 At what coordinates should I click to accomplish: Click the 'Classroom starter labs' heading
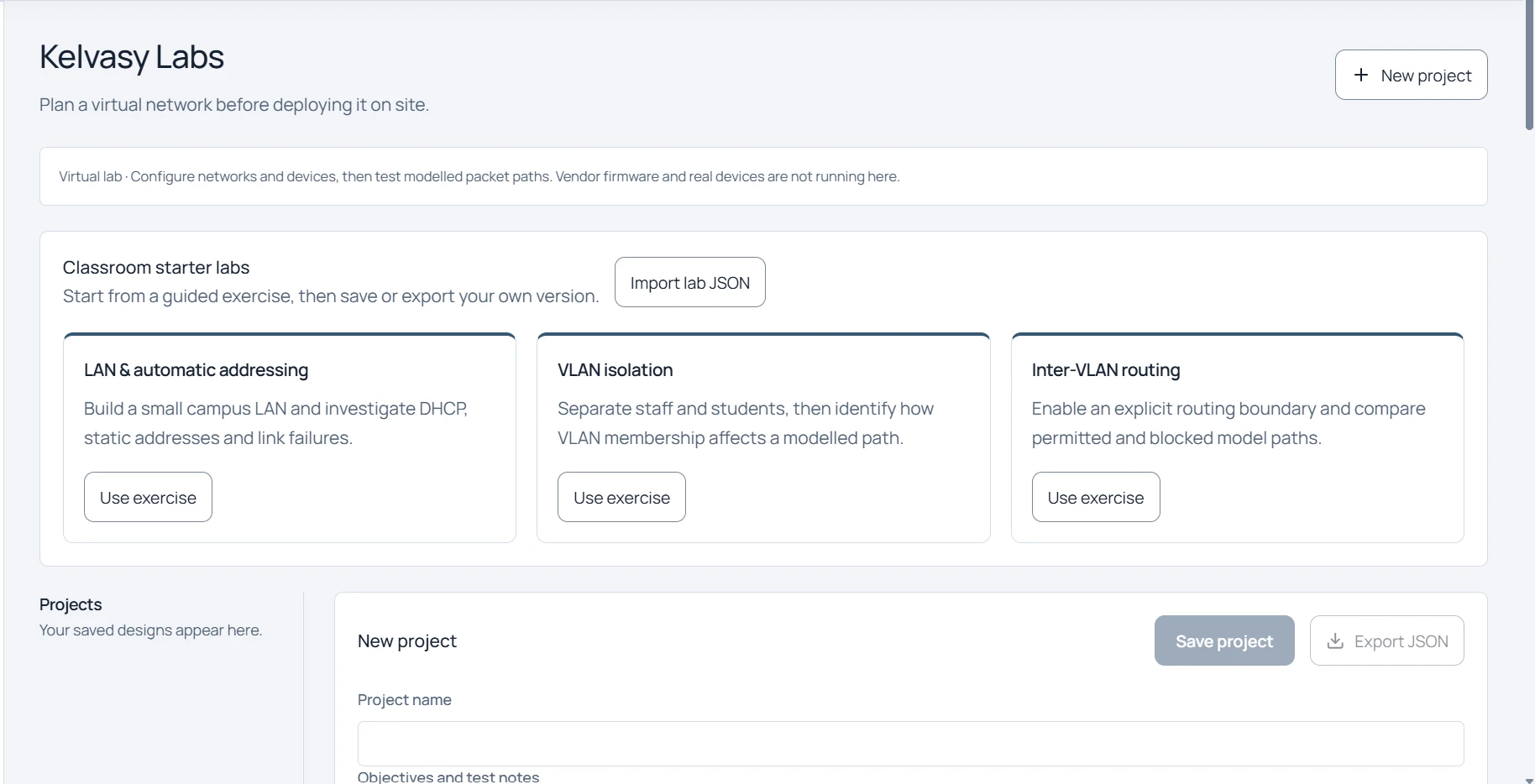pyautogui.click(x=156, y=268)
